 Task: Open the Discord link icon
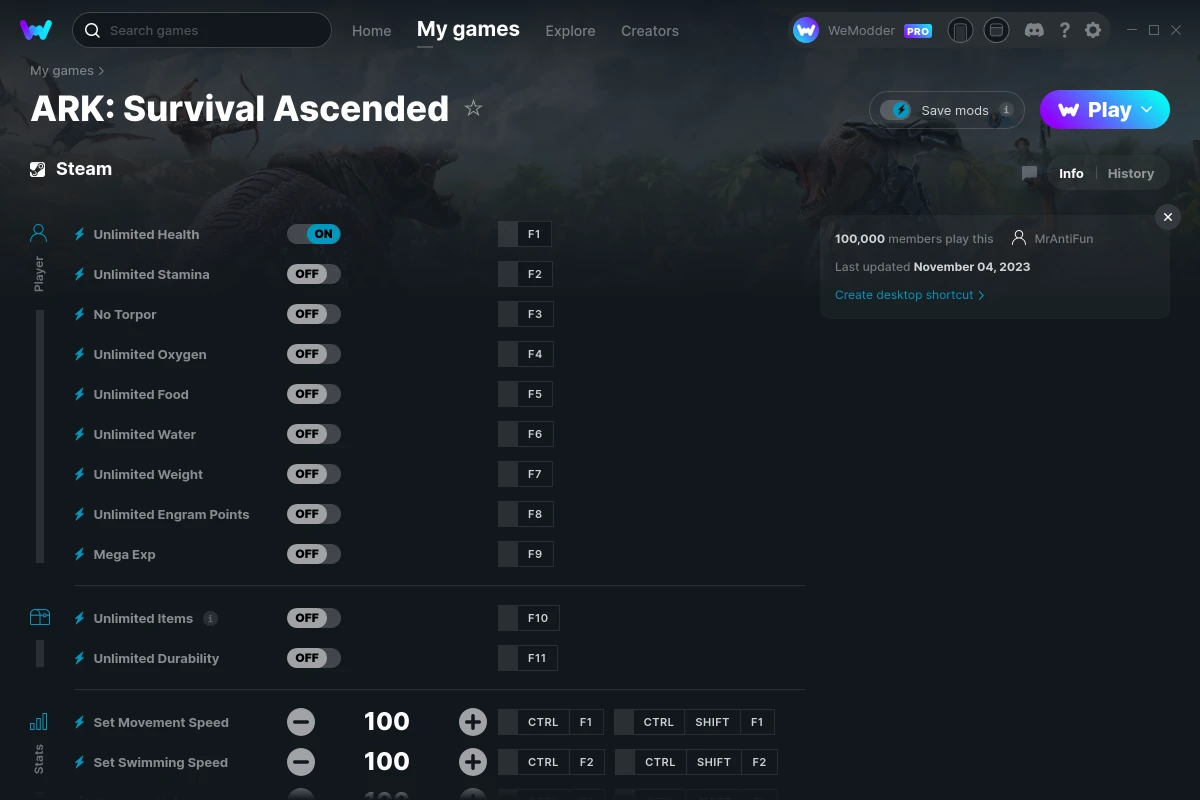click(1035, 30)
